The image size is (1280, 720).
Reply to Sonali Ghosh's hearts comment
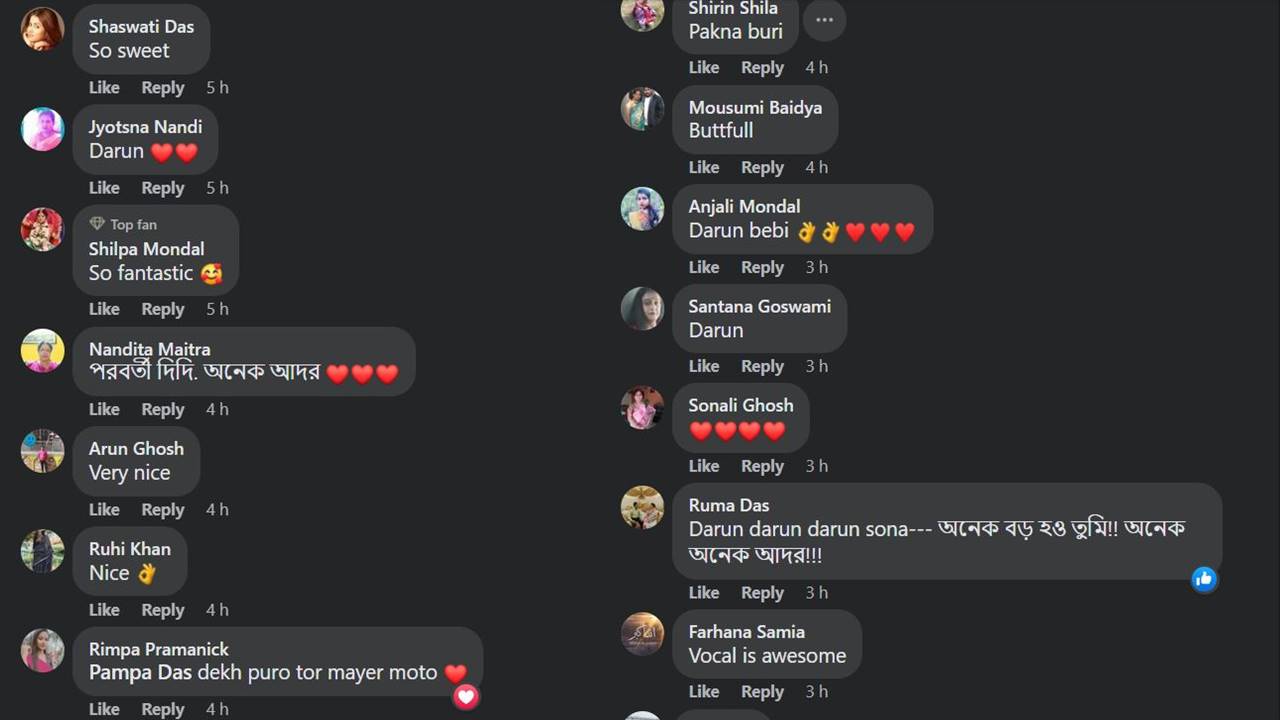(x=762, y=466)
